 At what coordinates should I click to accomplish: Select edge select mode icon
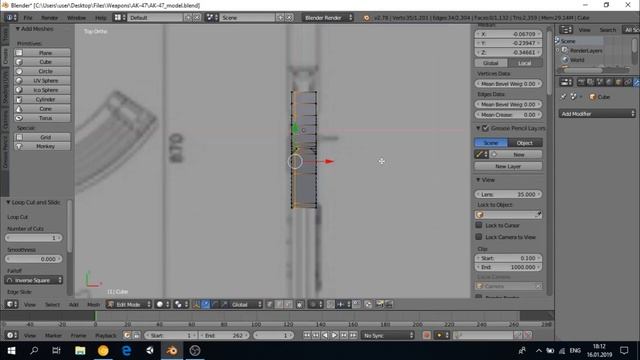(x=279, y=304)
